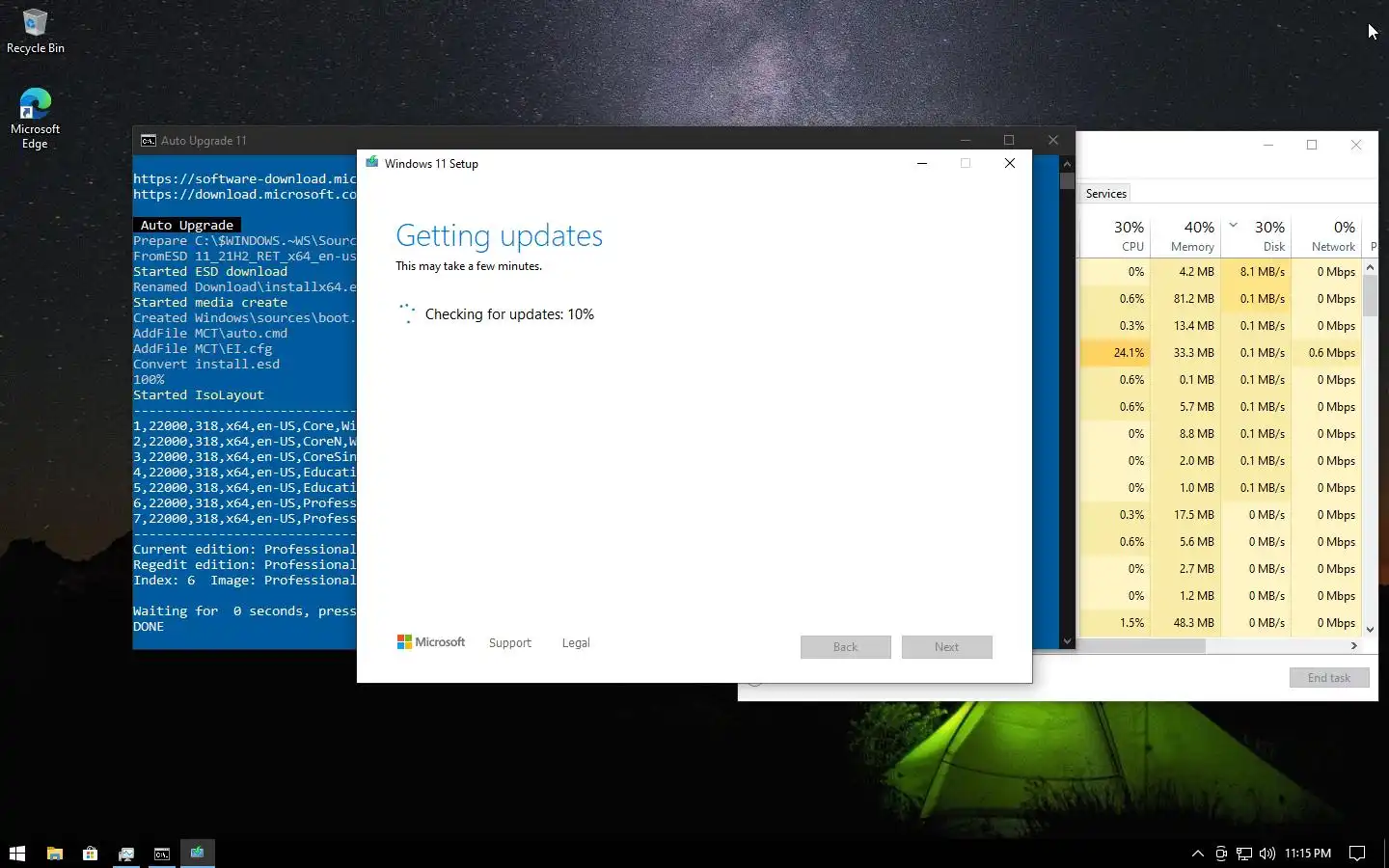Click the Microsoft logo in the Setup dialog

430,642
